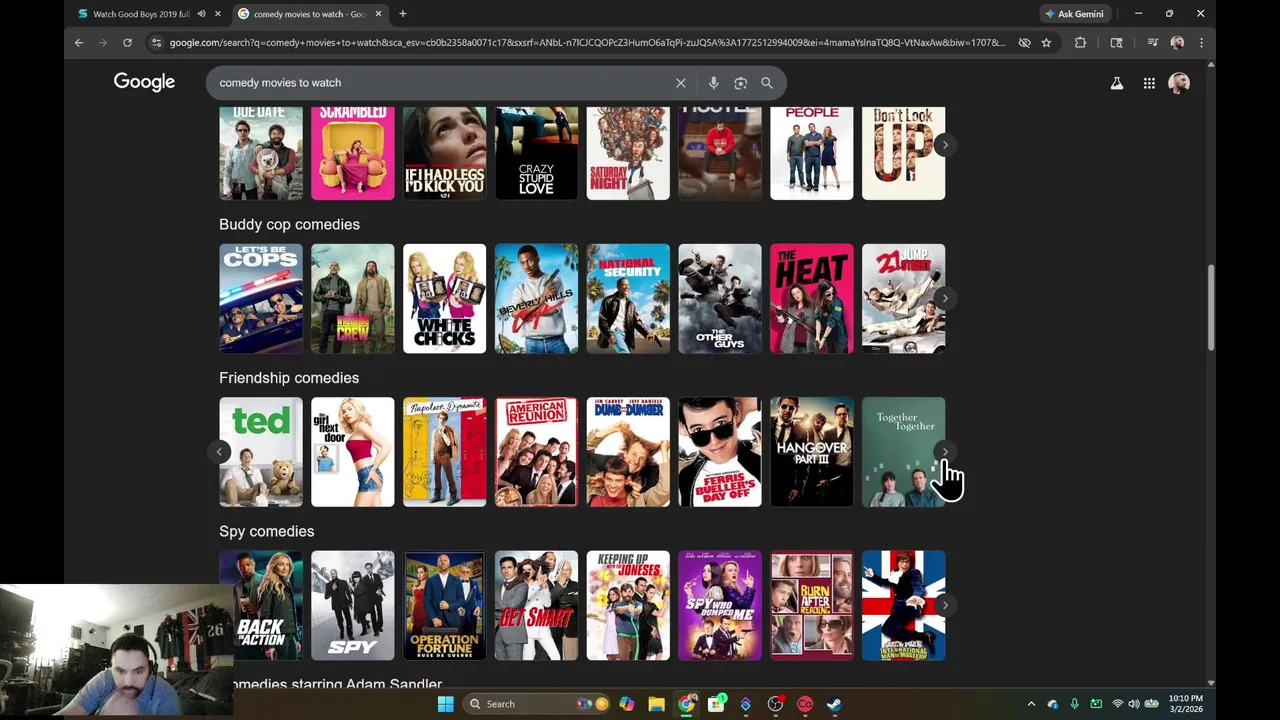The height and width of the screenshot is (720, 1280).
Task: Click the Ask Gemini button
Action: 1074,14
